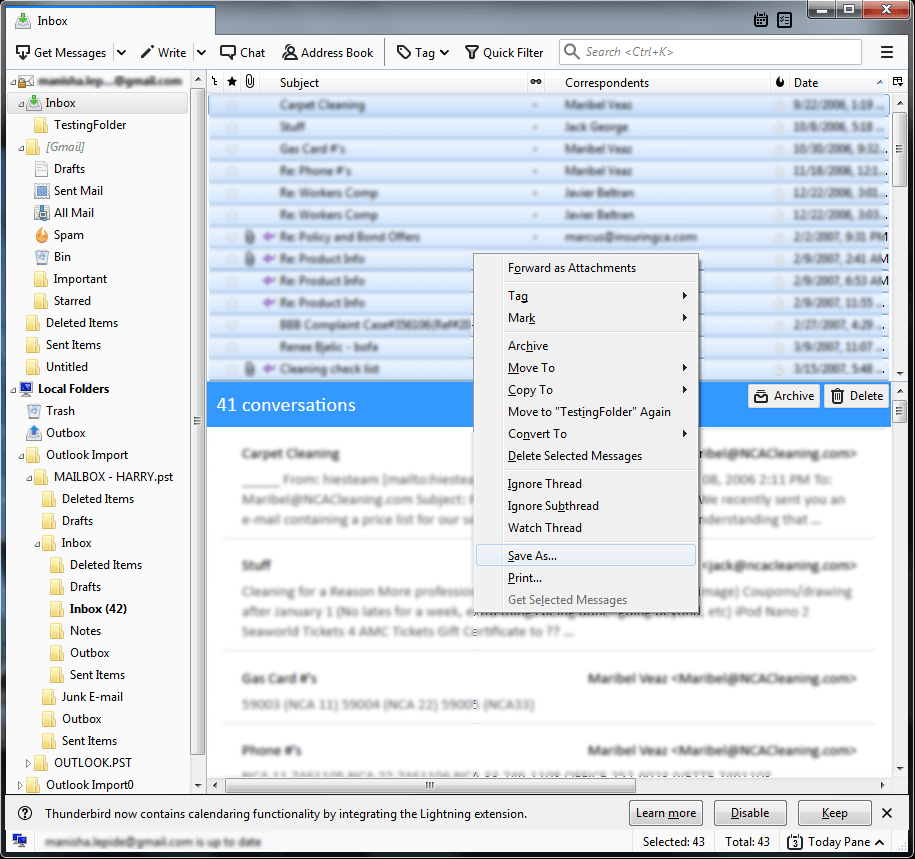The width and height of the screenshot is (915, 859).
Task: Click the Delete button in conversation header
Action: pos(857,396)
